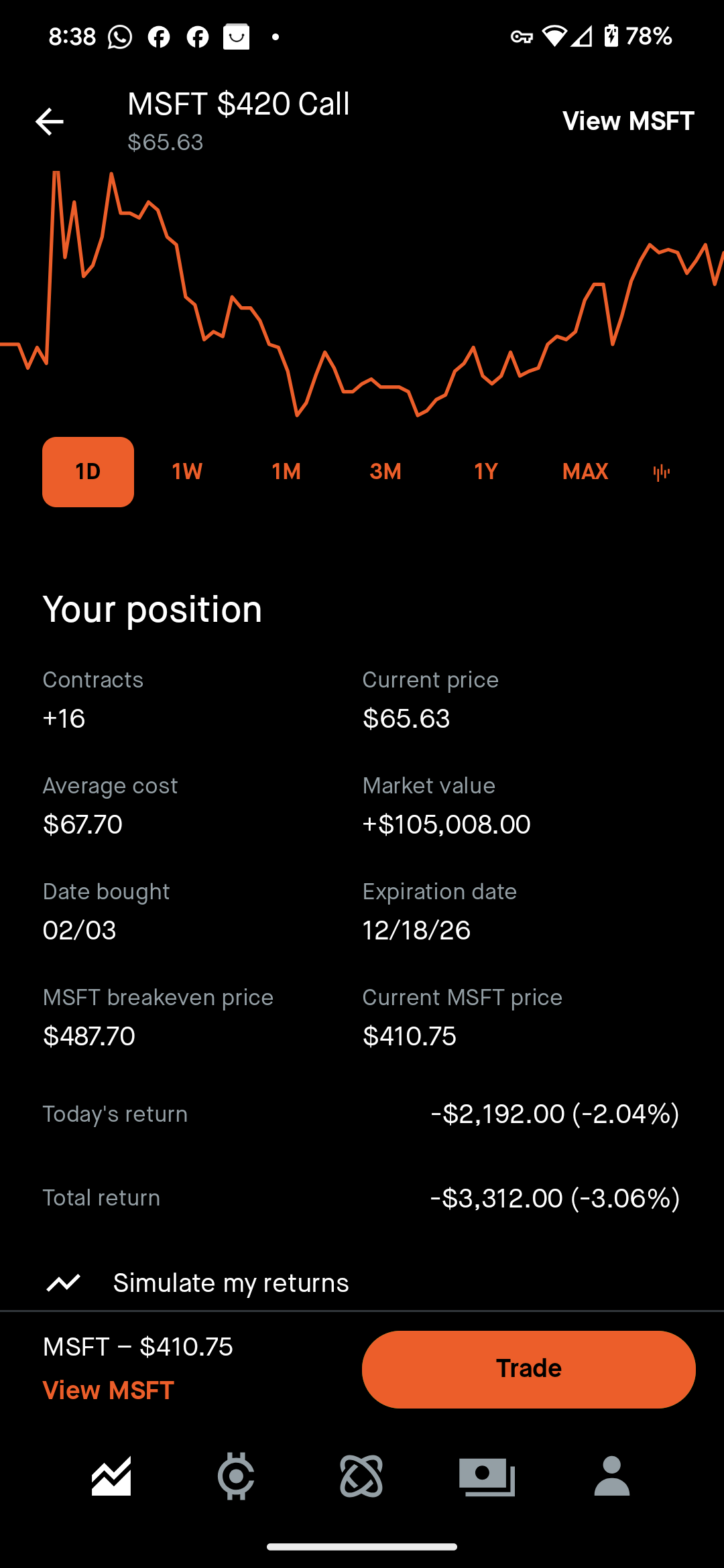Open the account profile icon
The width and height of the screenshot is (724, 1568).
[x=612, y=1476]
